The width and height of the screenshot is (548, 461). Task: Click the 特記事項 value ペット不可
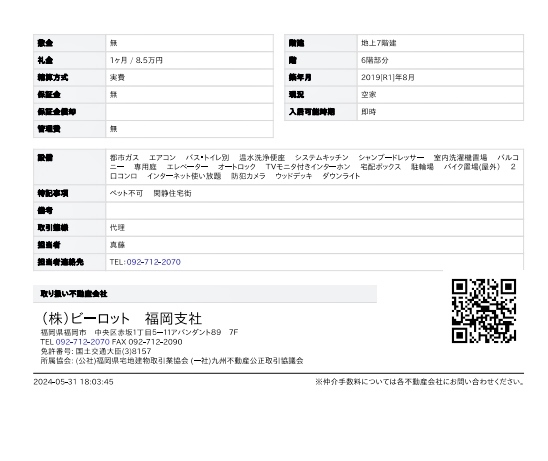(126, 193)
